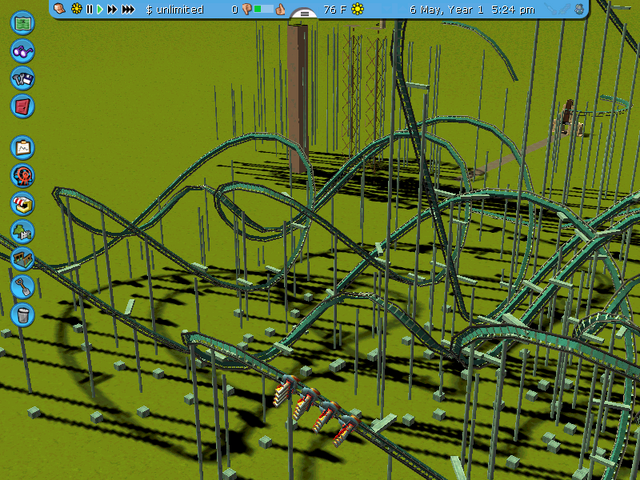Viewport: 640px width, 480px height.
Task: Collapse the top status bar handle
Action: click(304, 13)
